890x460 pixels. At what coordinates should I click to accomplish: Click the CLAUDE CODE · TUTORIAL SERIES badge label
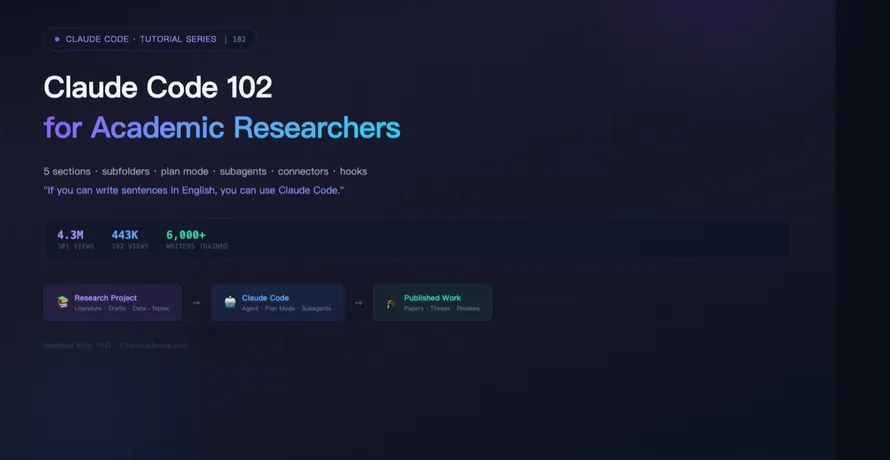click(x=141, y=39)
